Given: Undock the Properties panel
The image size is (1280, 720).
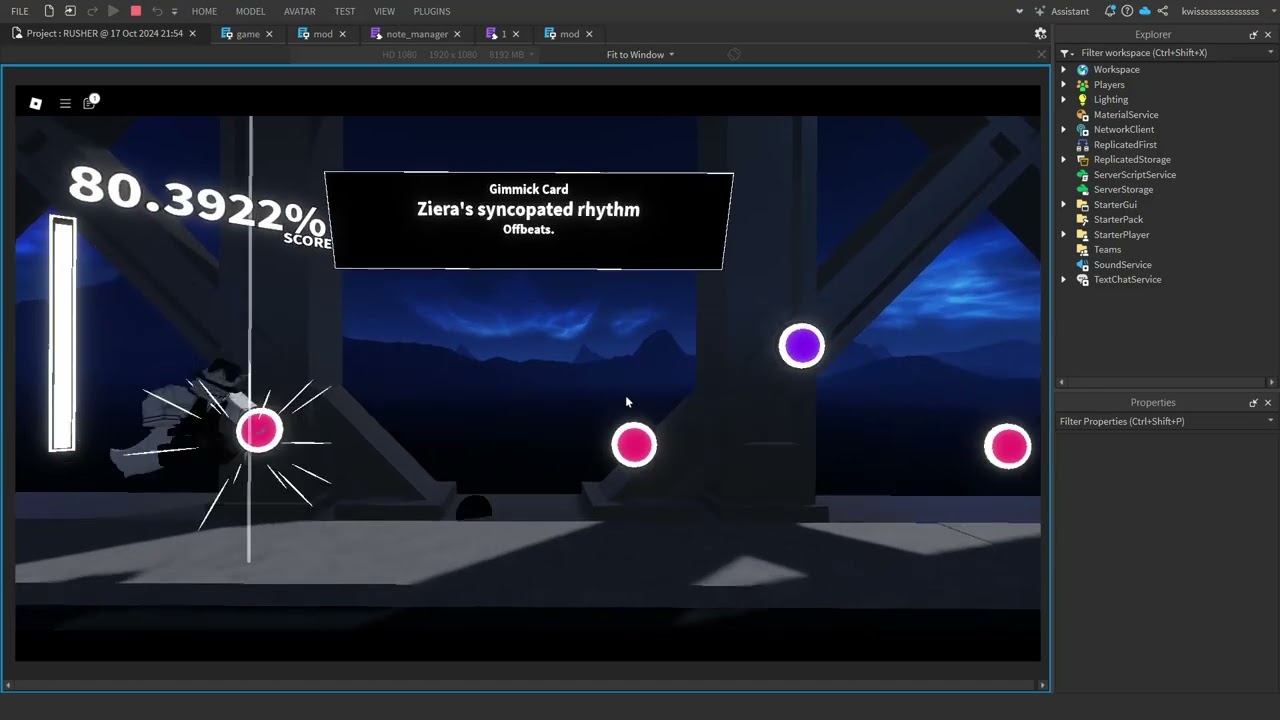Looking at the screenshot, I should pyautogui.click(x=1253, y=403).
